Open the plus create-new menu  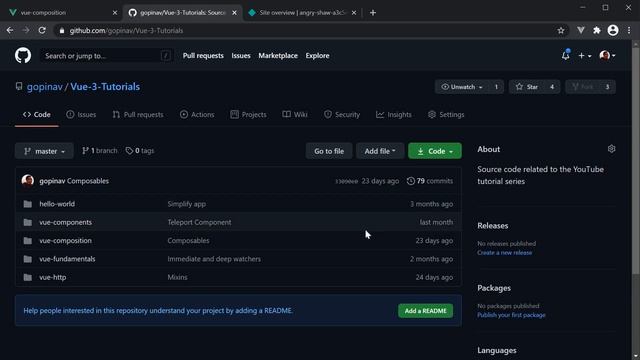[584, 56]
